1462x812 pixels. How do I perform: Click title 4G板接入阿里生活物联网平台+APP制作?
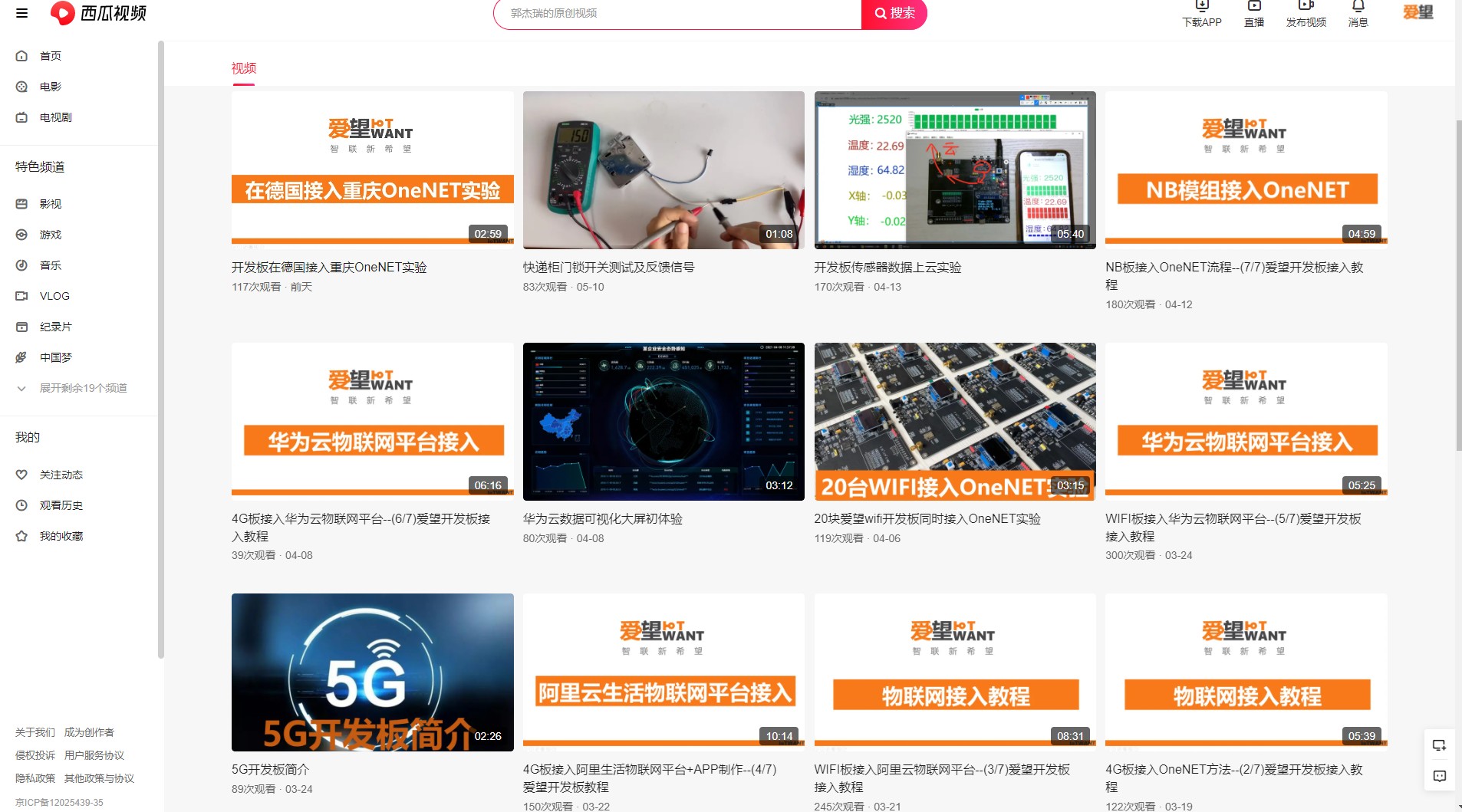(650, 778)
